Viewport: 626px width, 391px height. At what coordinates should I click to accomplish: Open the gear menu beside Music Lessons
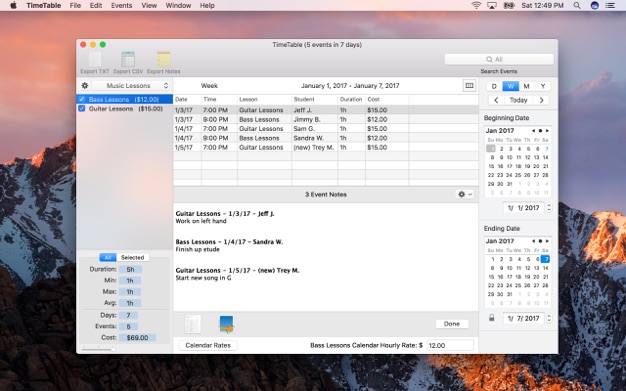point(85,85)
